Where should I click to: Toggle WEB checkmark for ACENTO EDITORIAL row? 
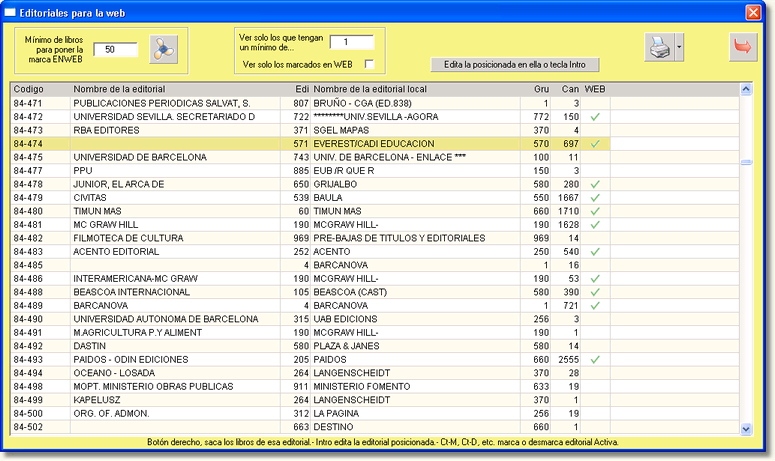tap(595, 252)
